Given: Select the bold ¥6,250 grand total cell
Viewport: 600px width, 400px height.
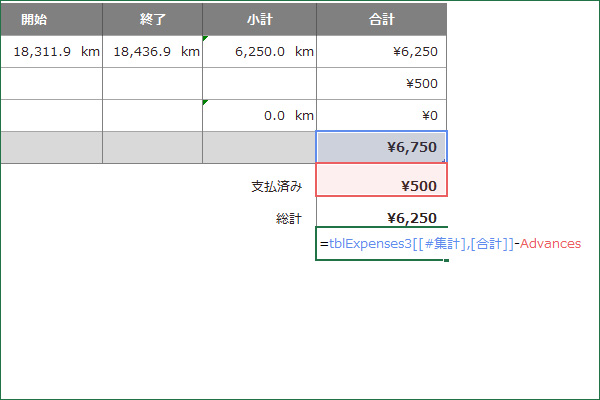Looking at the screenshot, I should tap(382, 212).
